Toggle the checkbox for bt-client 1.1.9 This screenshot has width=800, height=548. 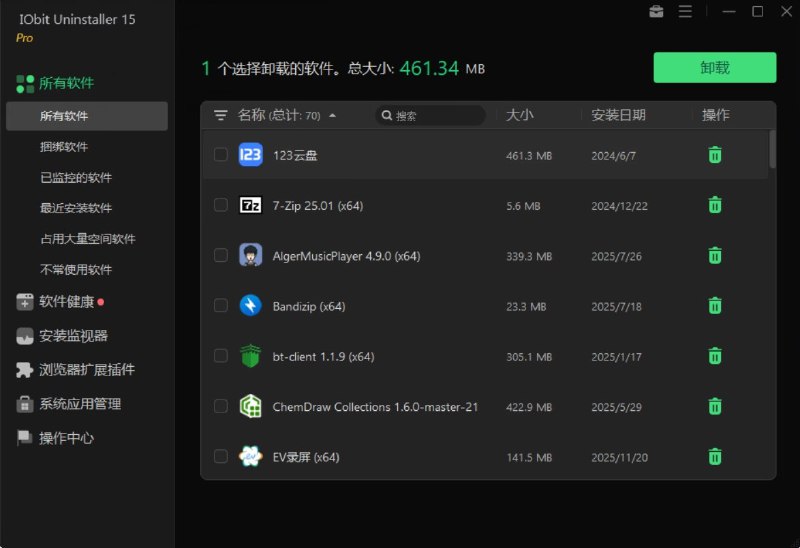(x=221, y=356)
